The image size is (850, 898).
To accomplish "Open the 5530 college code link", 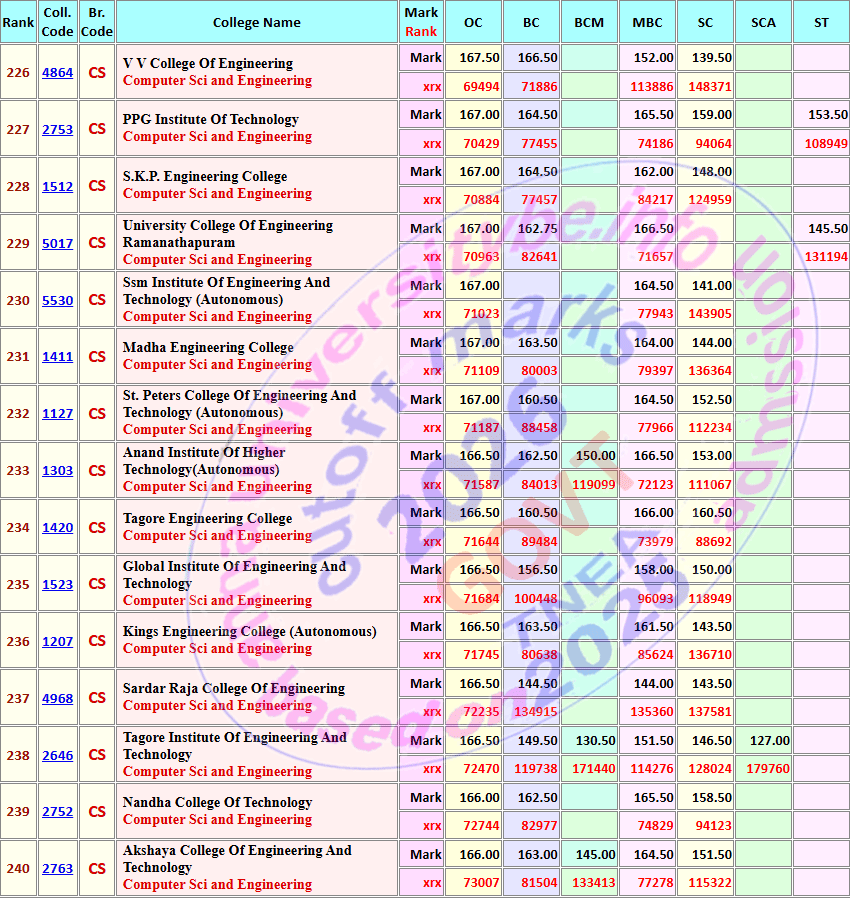I will pos(57,301).
